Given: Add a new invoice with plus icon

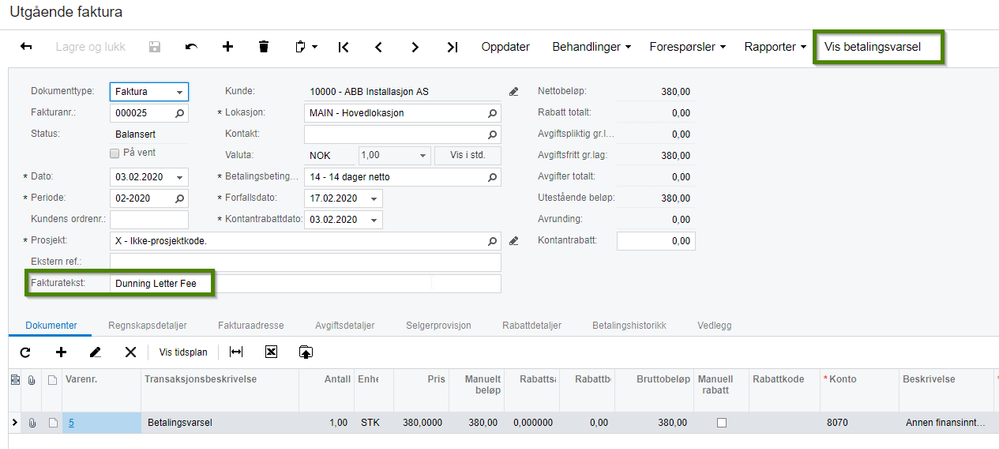Looking at the screenshot, I should [x=228, y=47].
